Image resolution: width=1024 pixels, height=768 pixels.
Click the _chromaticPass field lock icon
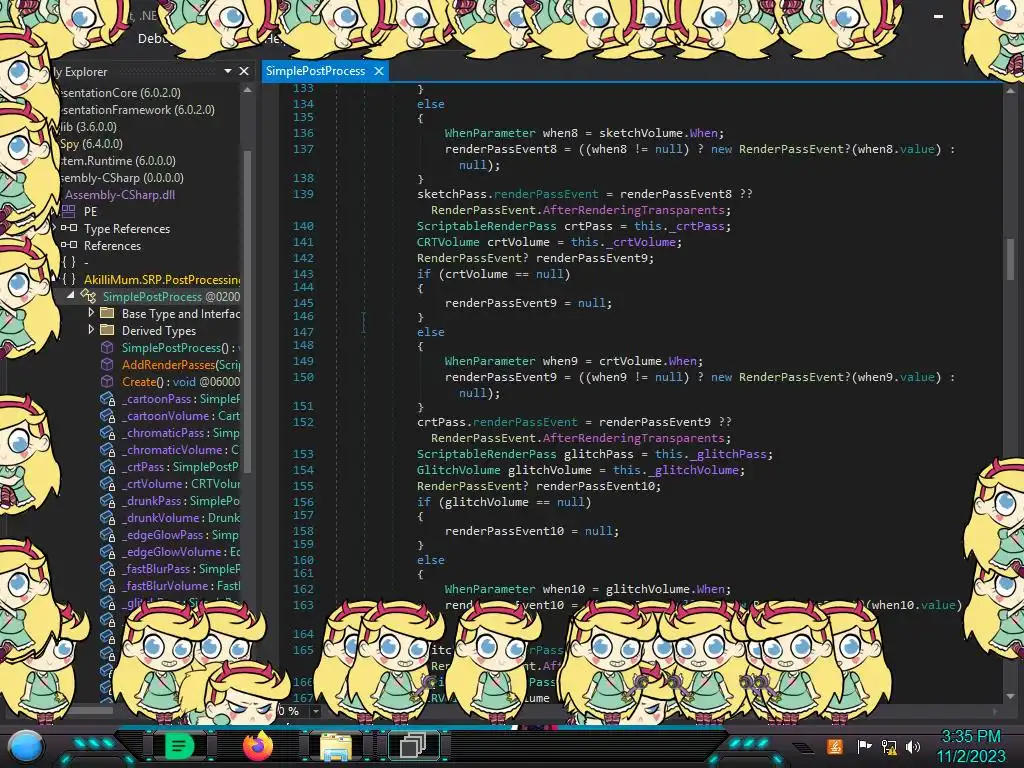pos(107,432)
